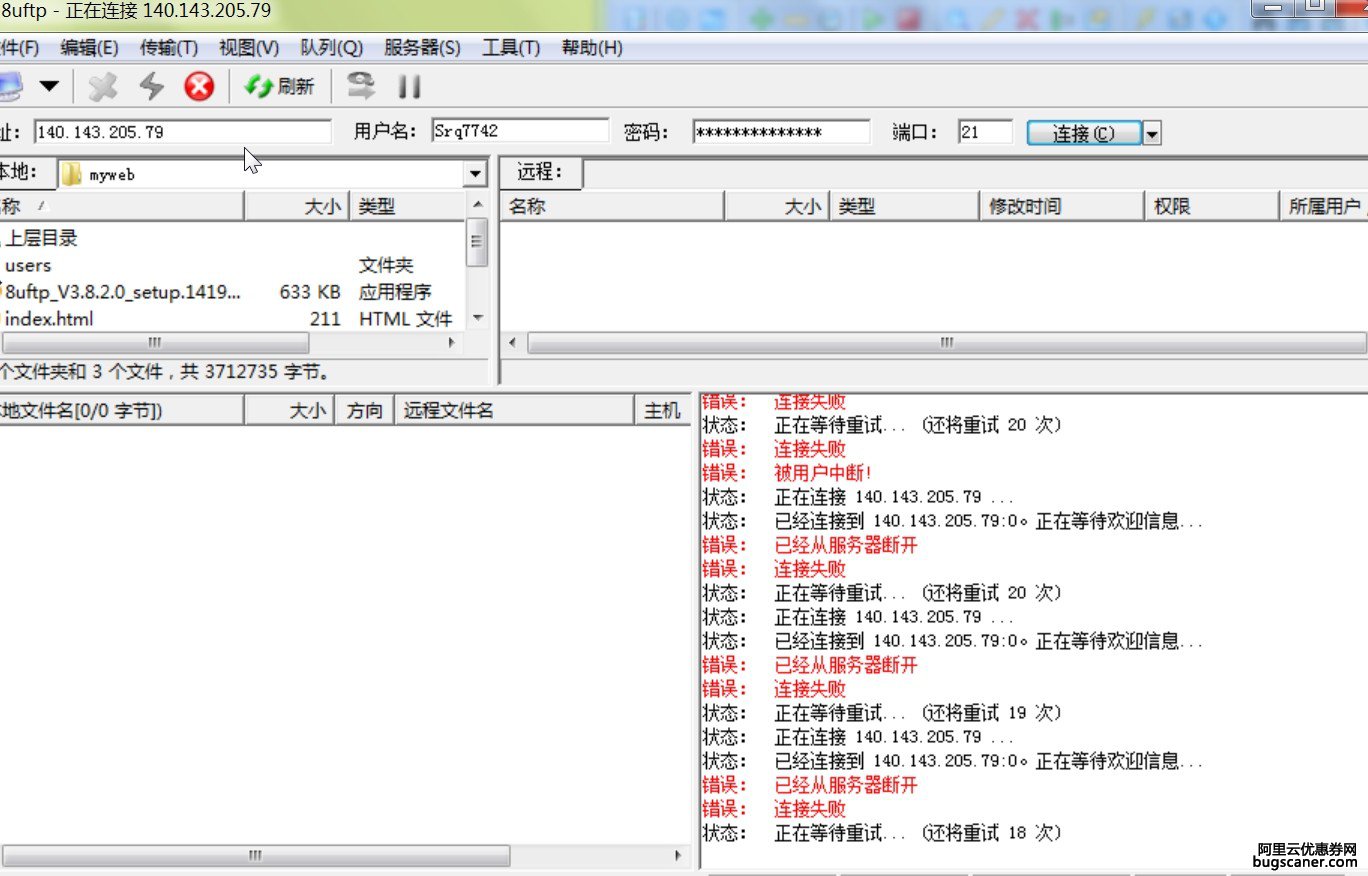Screen dimensions: 1368x876
Task: Open the 视图(V) menu
Action: click(249, 47)
